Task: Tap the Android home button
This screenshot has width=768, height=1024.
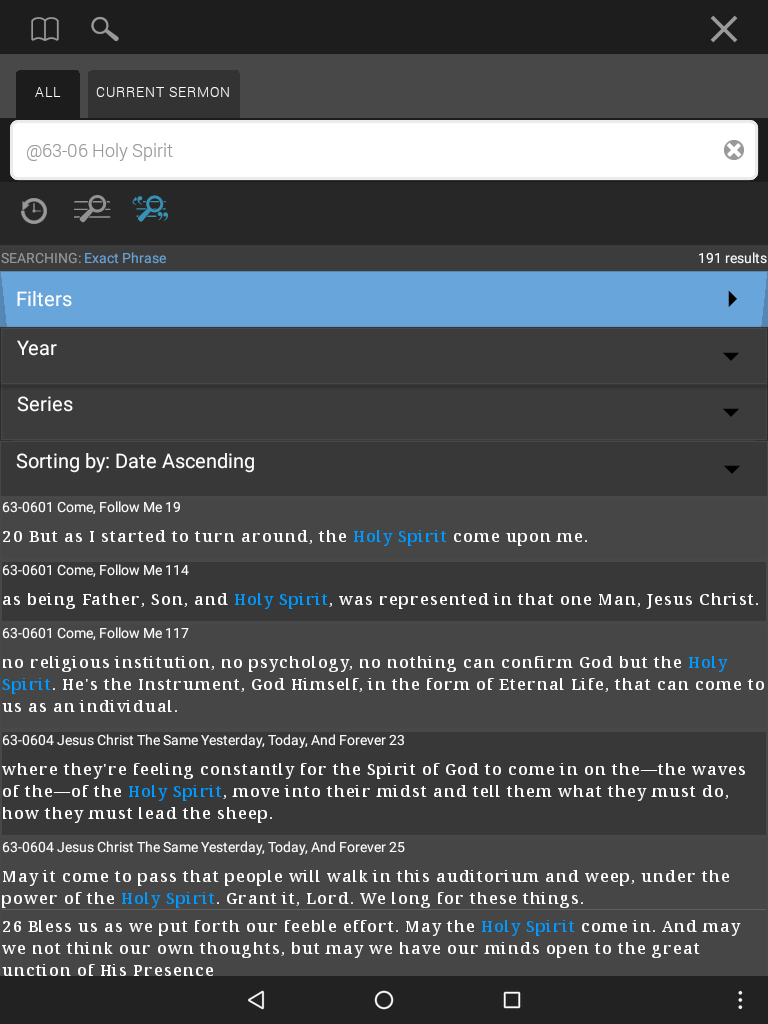Action: pos(384,1000)
